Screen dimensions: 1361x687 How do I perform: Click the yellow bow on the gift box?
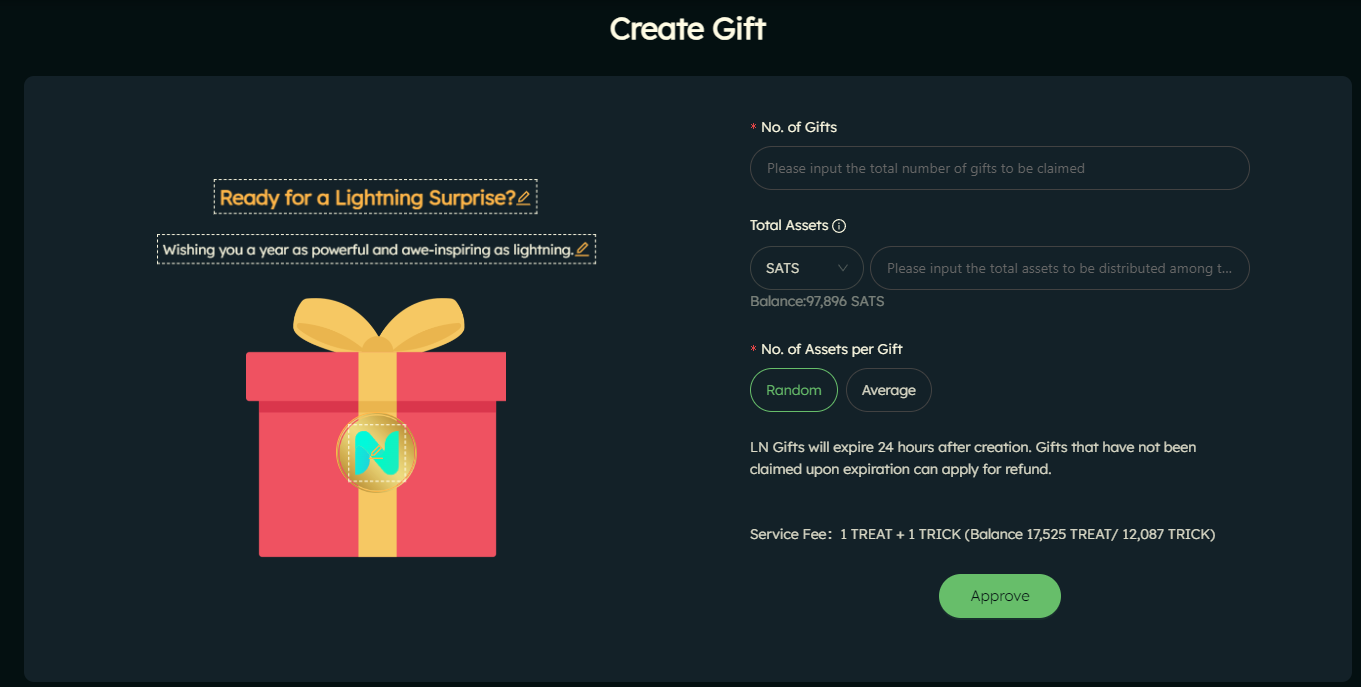(378, 323)
